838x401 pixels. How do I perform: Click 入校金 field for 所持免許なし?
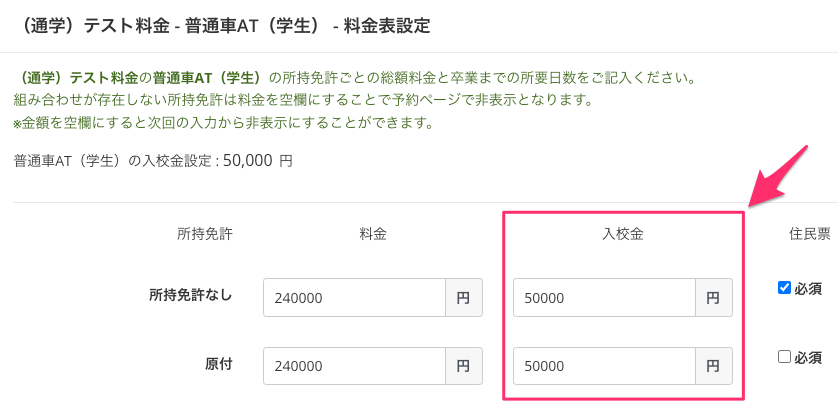tap(604, 298)
